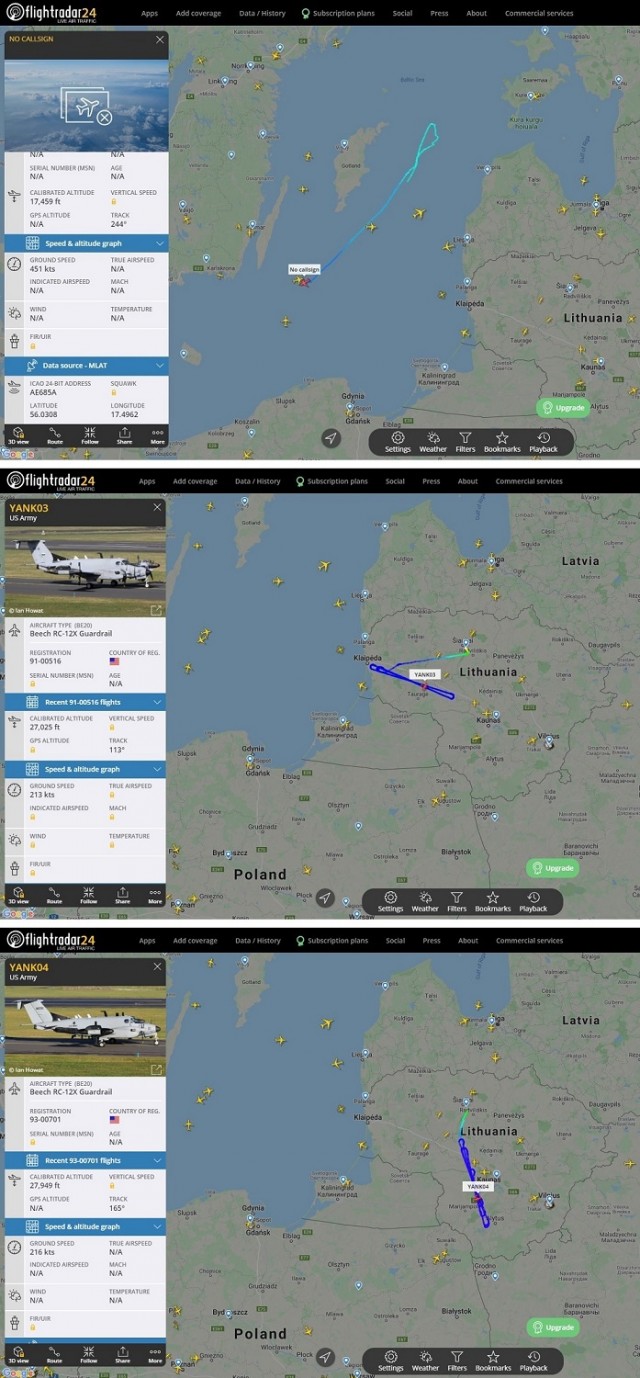Open map Settings in the NO CALLSIGN screenshot

[x=398, y=442]
